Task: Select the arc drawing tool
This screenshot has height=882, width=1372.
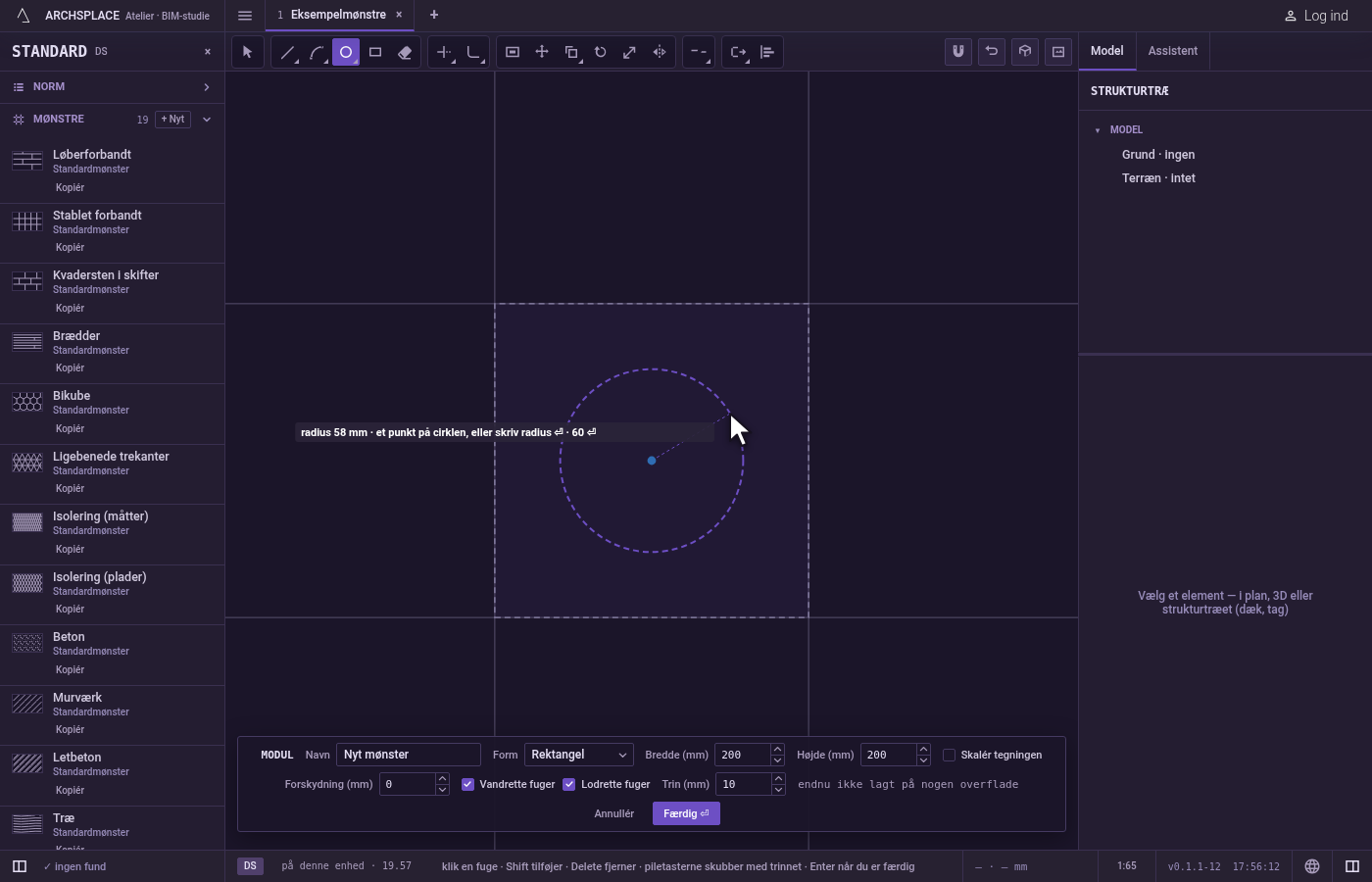Action: point(317,52)
